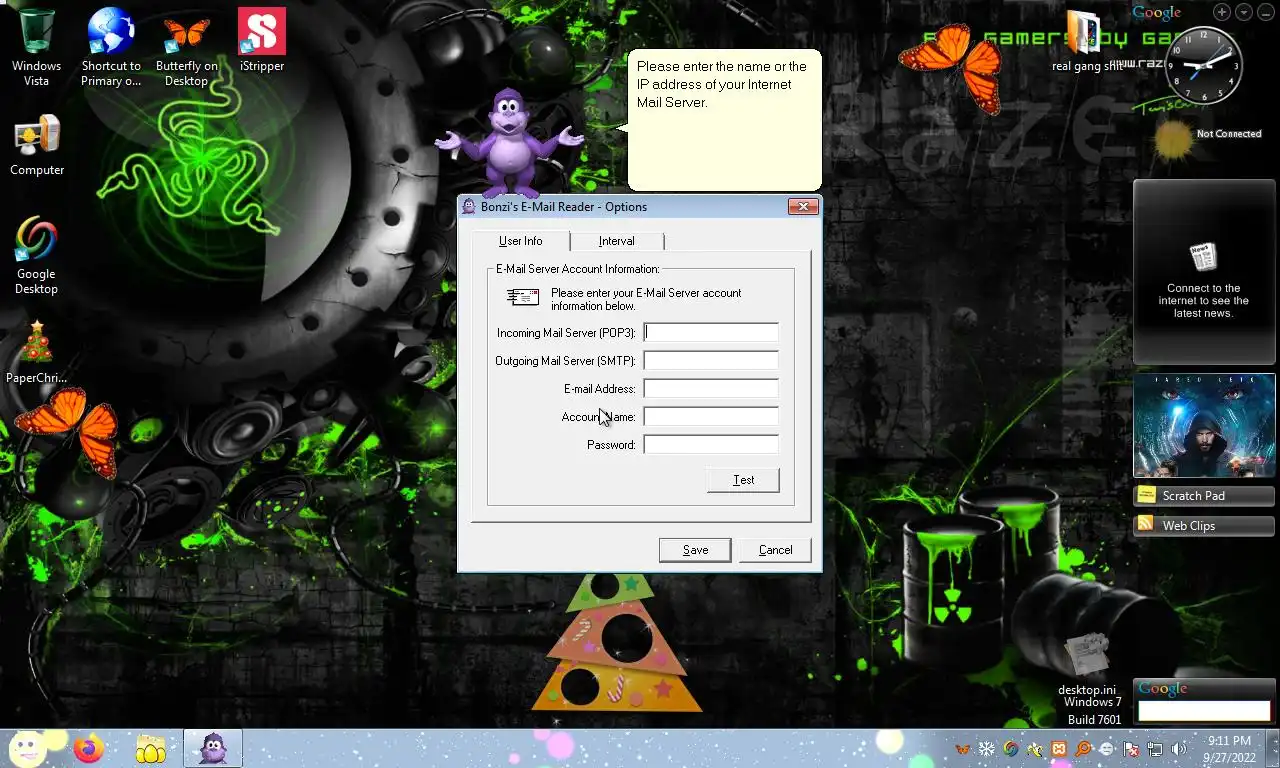
Task: Click the Action Center flag tray icon
Action: (1132, 749)
